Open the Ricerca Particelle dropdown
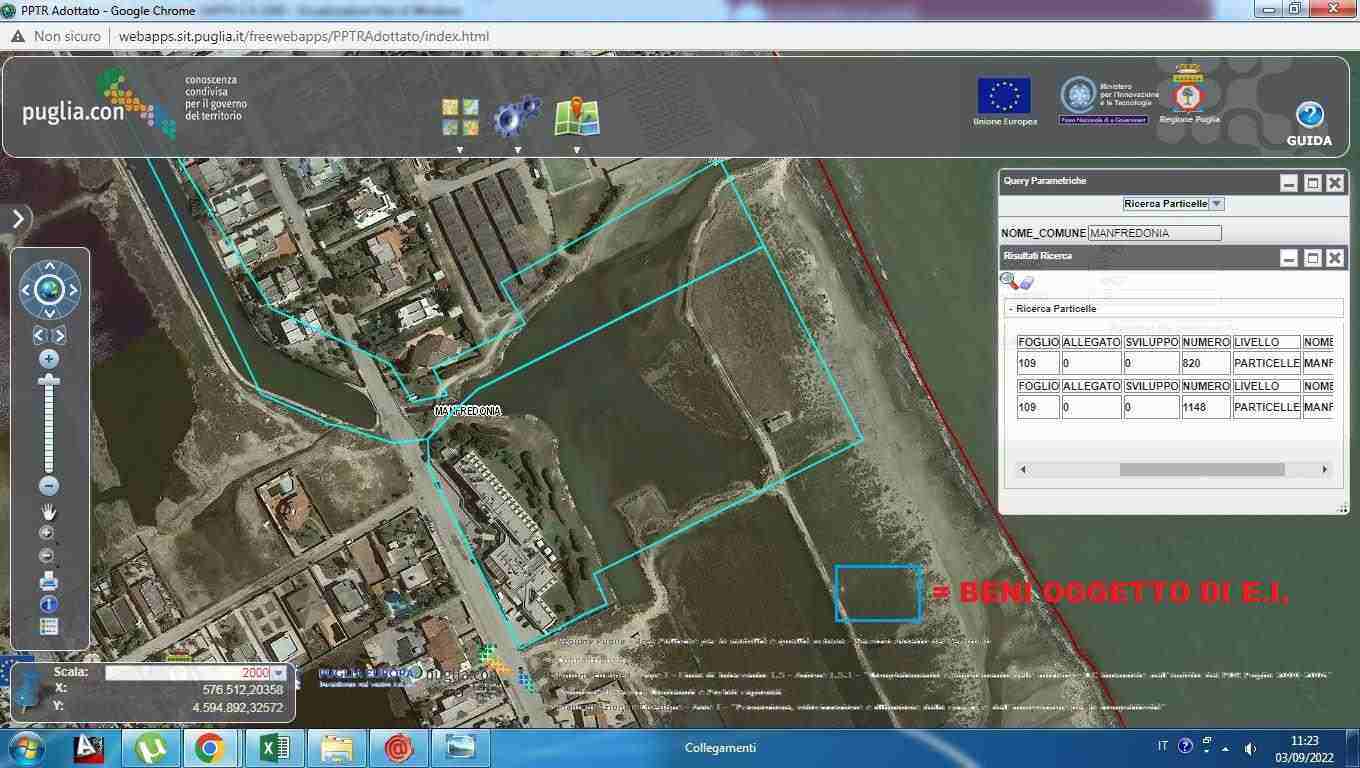This screenshot has height=768, width=1360. 1216,204
